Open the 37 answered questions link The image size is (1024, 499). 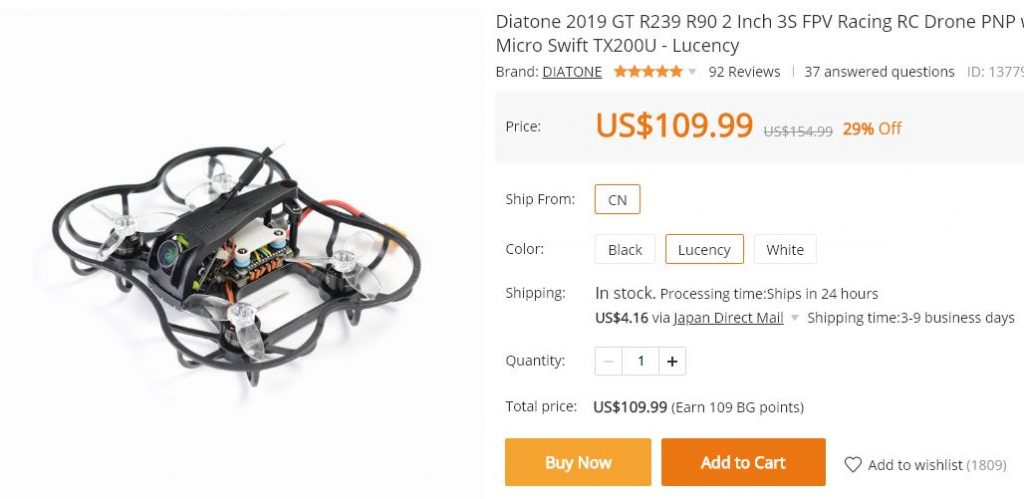[879, 72]
